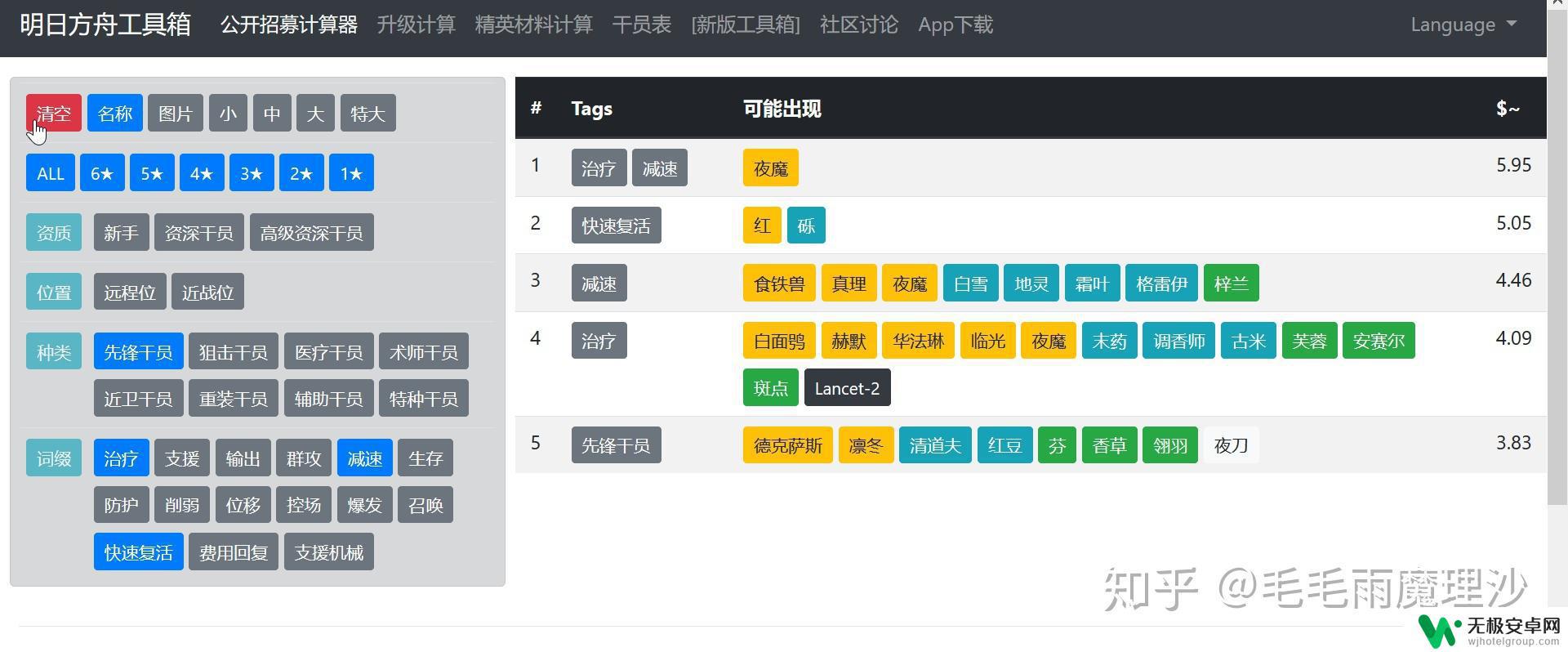Open the 公开招募计算器 tab
The height and width of the screenshot is (652, 1568).
[289, 25]
